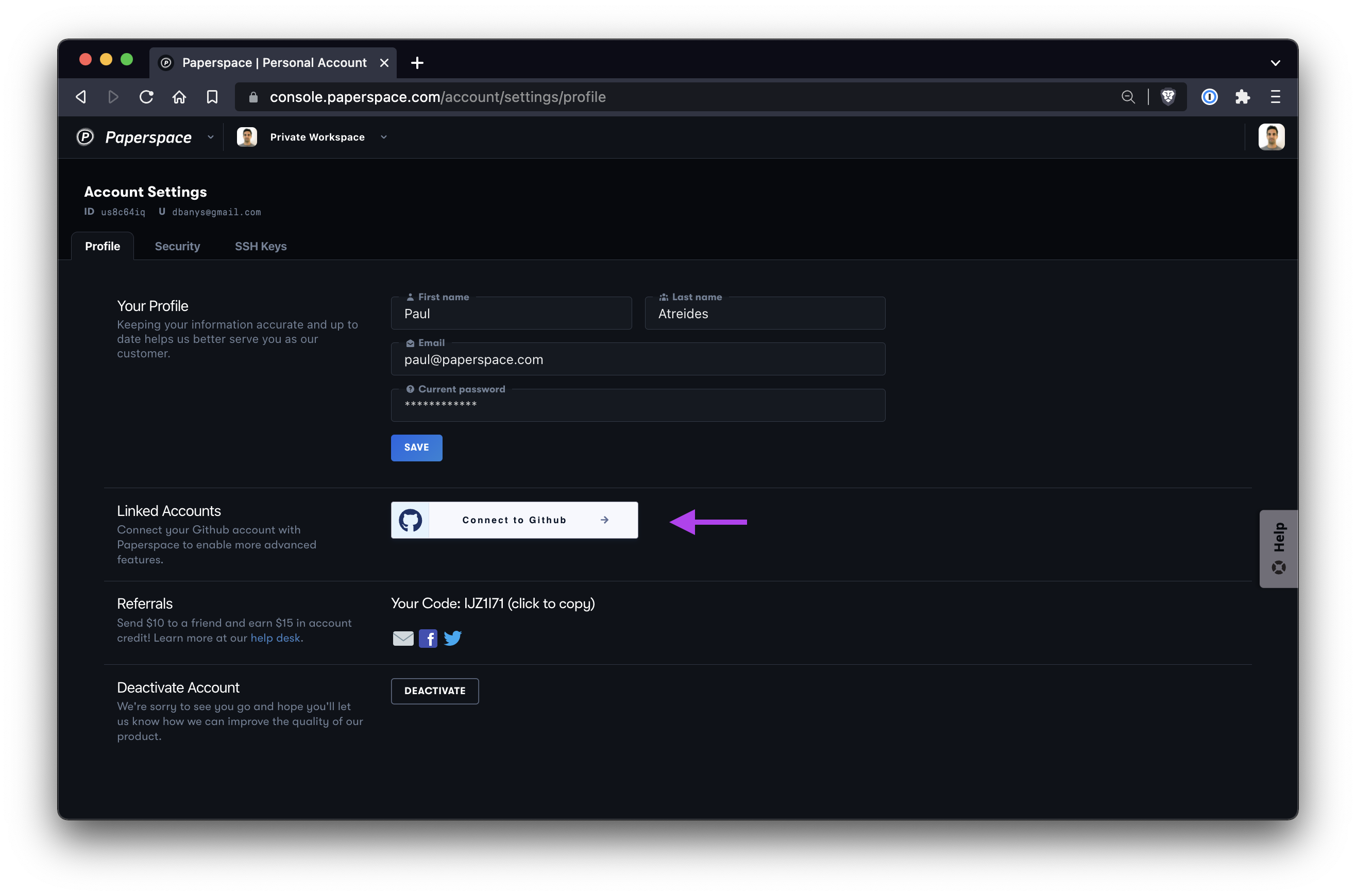Share referral on Facebook
This screenshot has height=896, width=1356.
(x=428, y=639)
